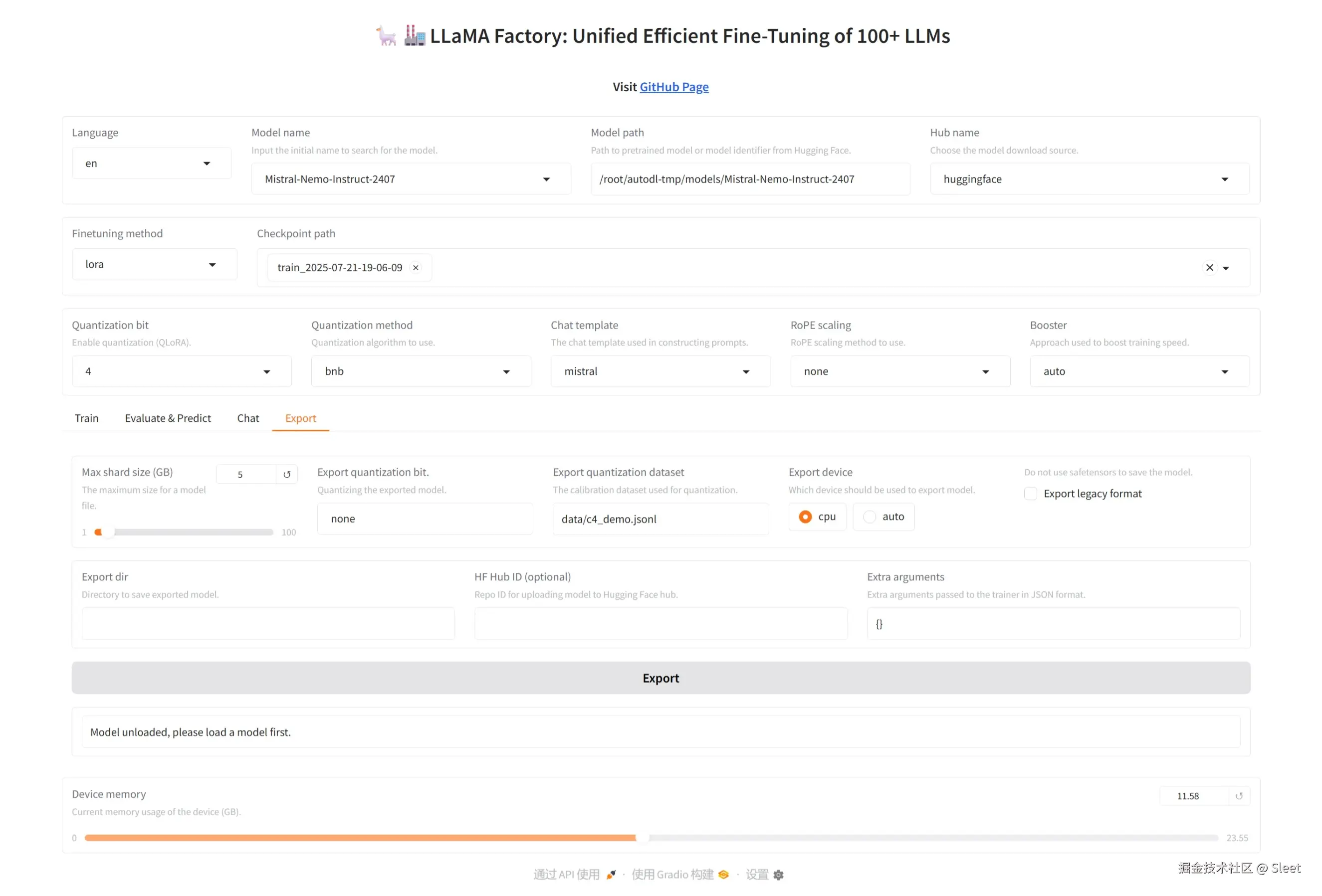Clear all checkpoint path selections
This screenshot has height=896, width=1322.
[1209, 268]
